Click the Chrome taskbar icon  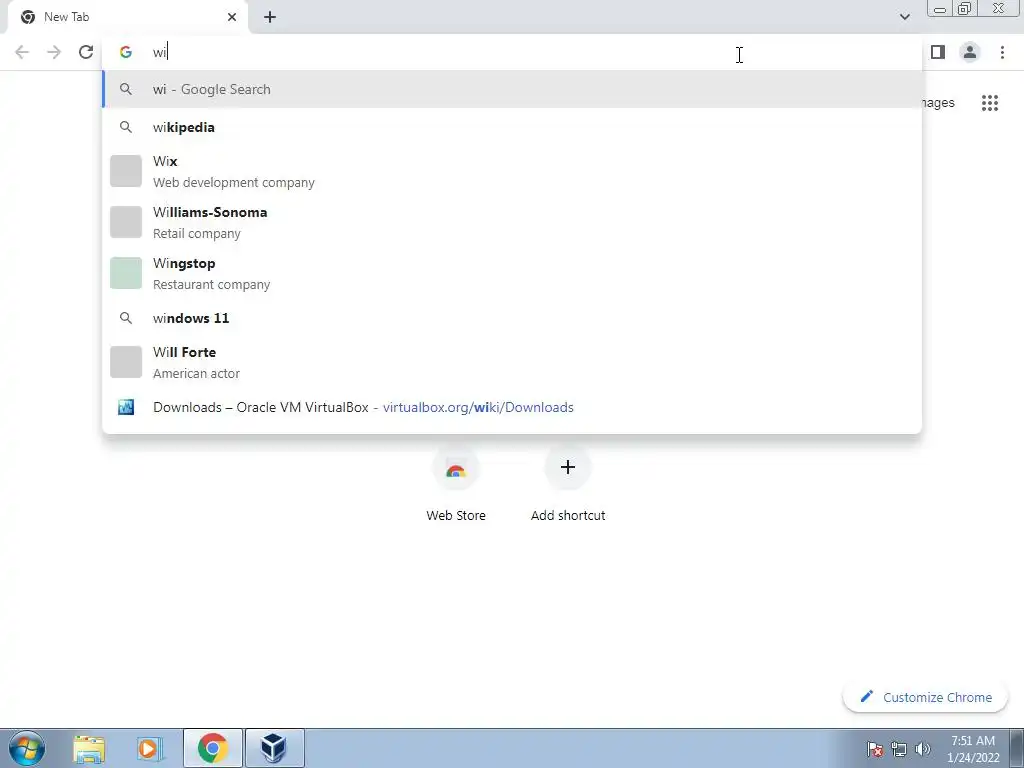(213, 748)
